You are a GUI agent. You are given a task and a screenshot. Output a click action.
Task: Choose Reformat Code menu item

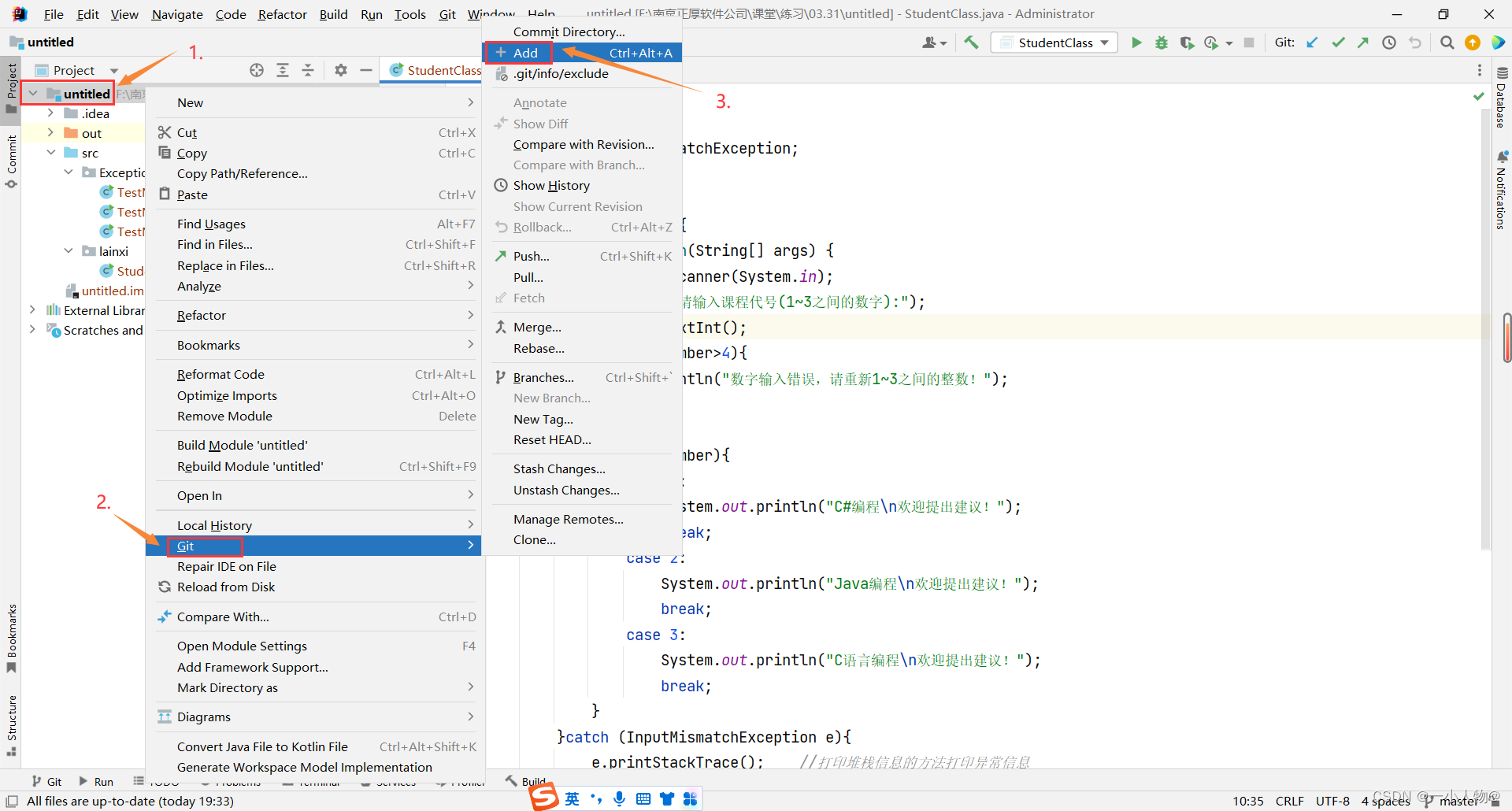[x=313, y=375]
